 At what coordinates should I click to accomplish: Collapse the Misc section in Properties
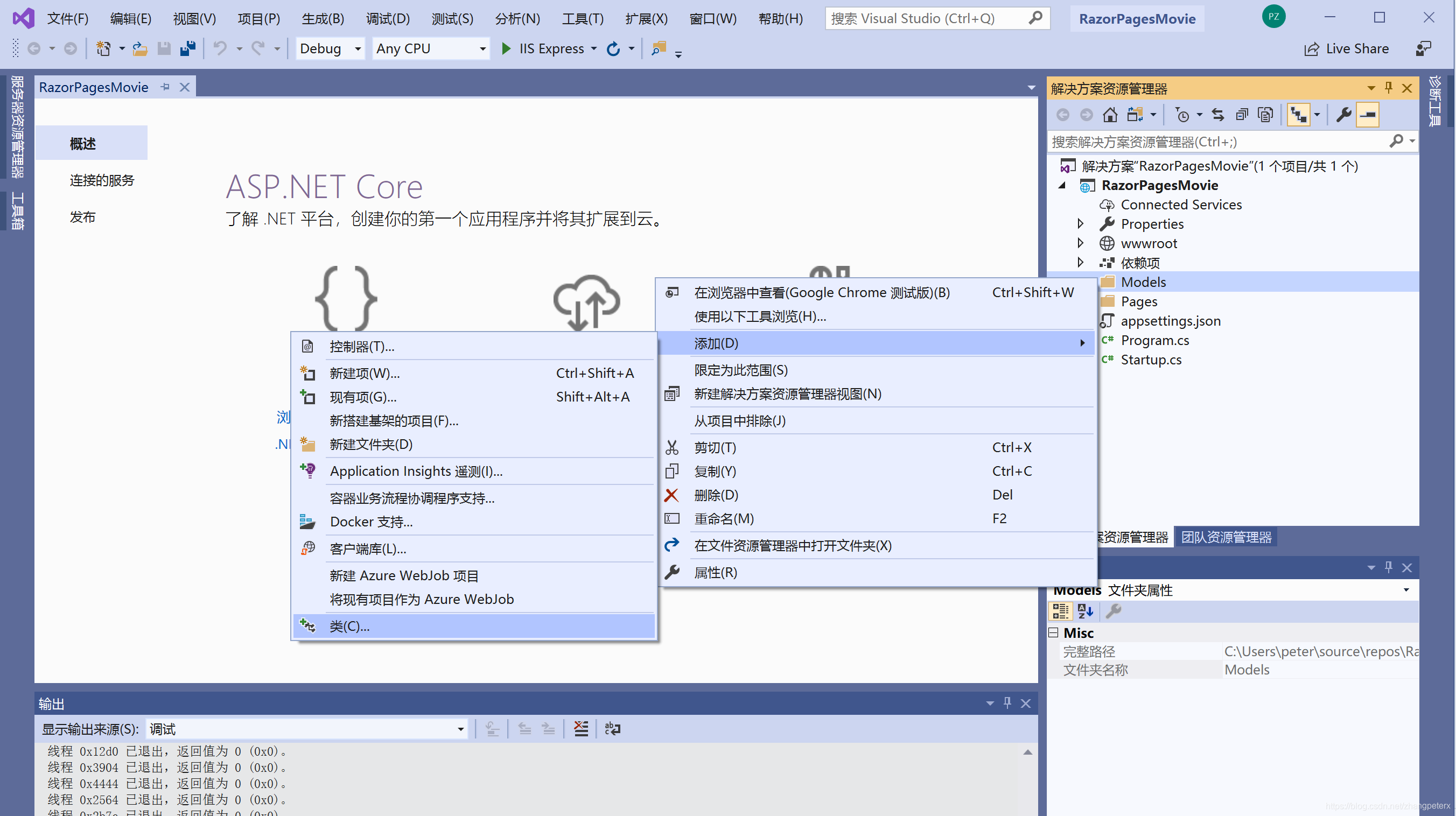coord(1053,632)
